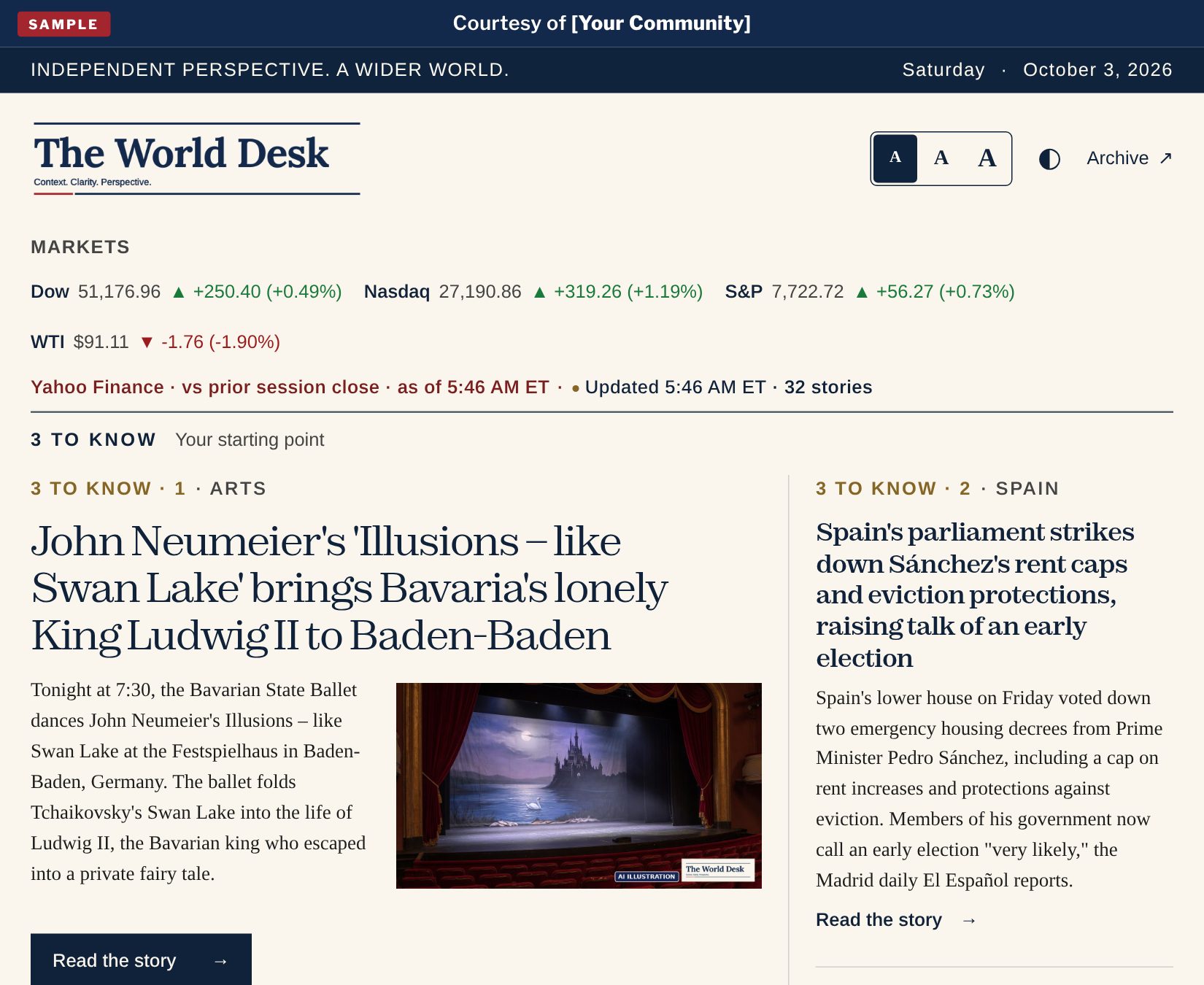
Task: Click the external arrow icon beside Archive
Action: (x=1165, y=158)
